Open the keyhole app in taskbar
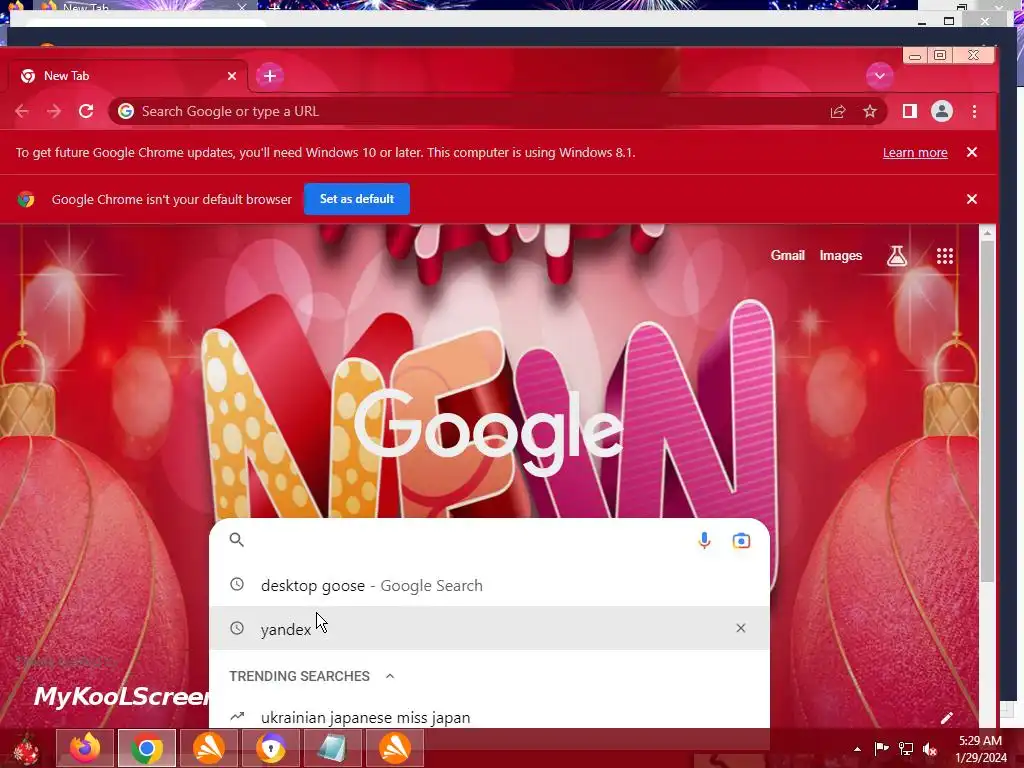Viewport: 1024px width, 768px height. point(271,748)
